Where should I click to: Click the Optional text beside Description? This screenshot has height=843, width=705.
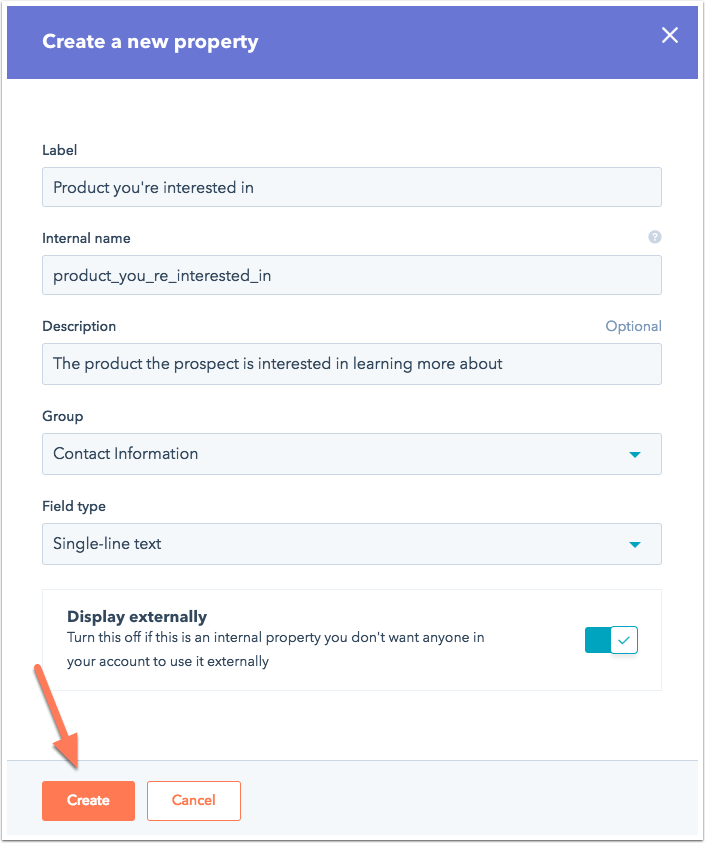pyautogui.click(x=633, y=326)
